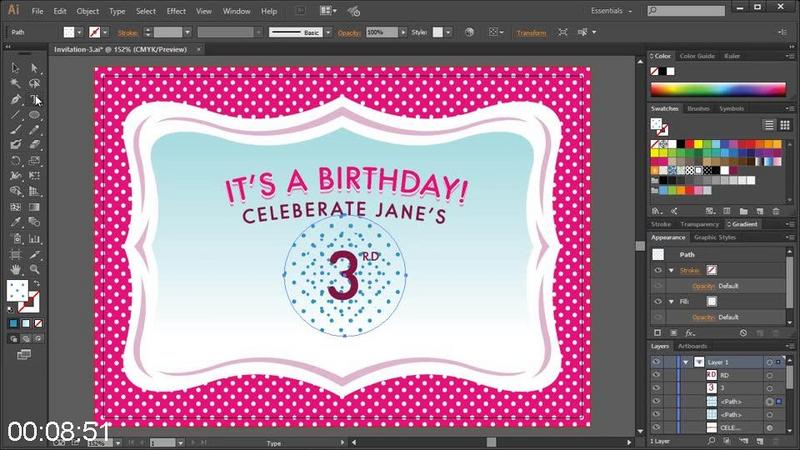Click Stroke link in control bar

tap(128, 33)
